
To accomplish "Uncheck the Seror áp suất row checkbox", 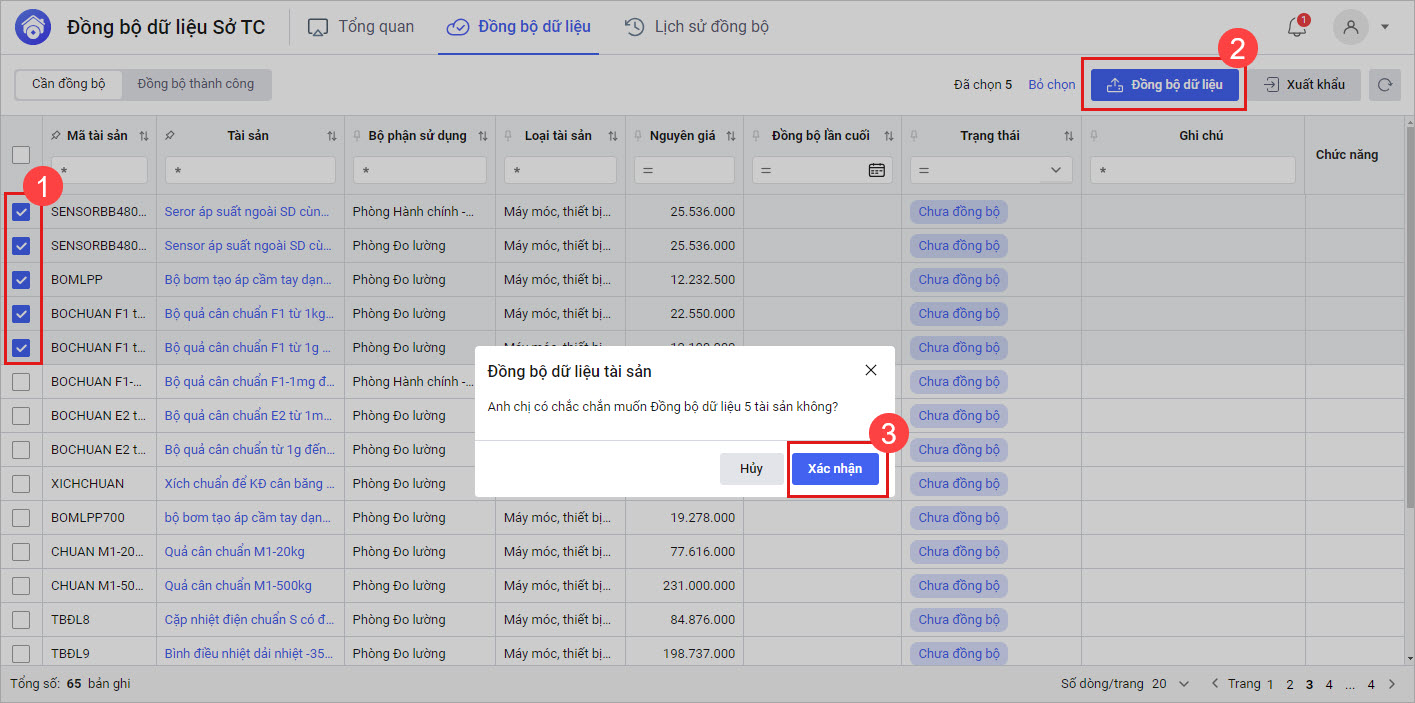I will click(x=21, y=212).
